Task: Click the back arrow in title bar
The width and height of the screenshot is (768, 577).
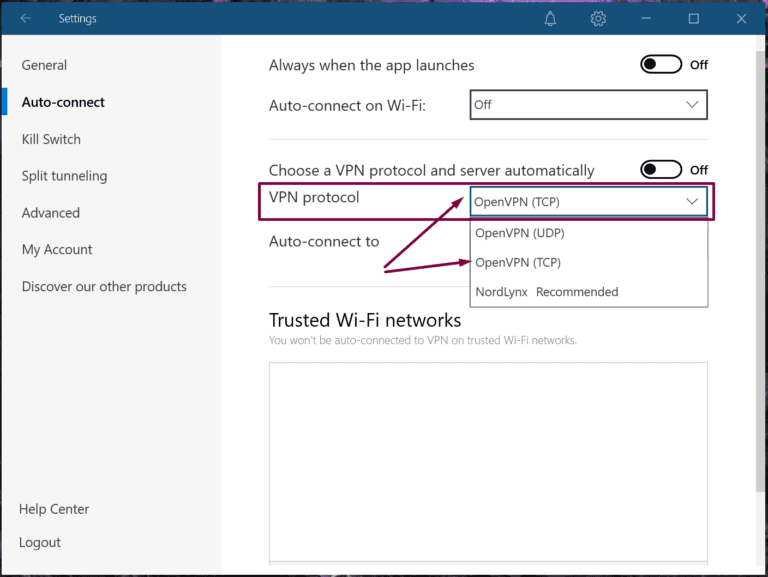Action: (x=26, y=19)
